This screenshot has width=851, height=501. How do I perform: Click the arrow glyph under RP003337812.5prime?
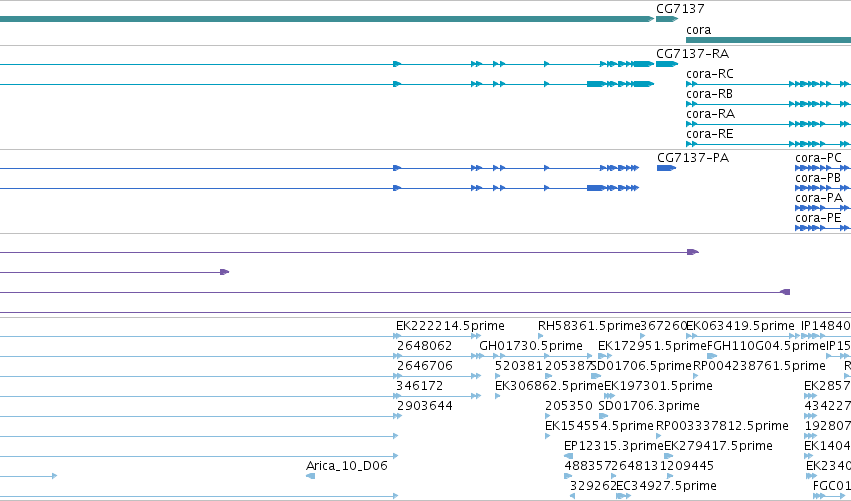(x=659, y=436)
